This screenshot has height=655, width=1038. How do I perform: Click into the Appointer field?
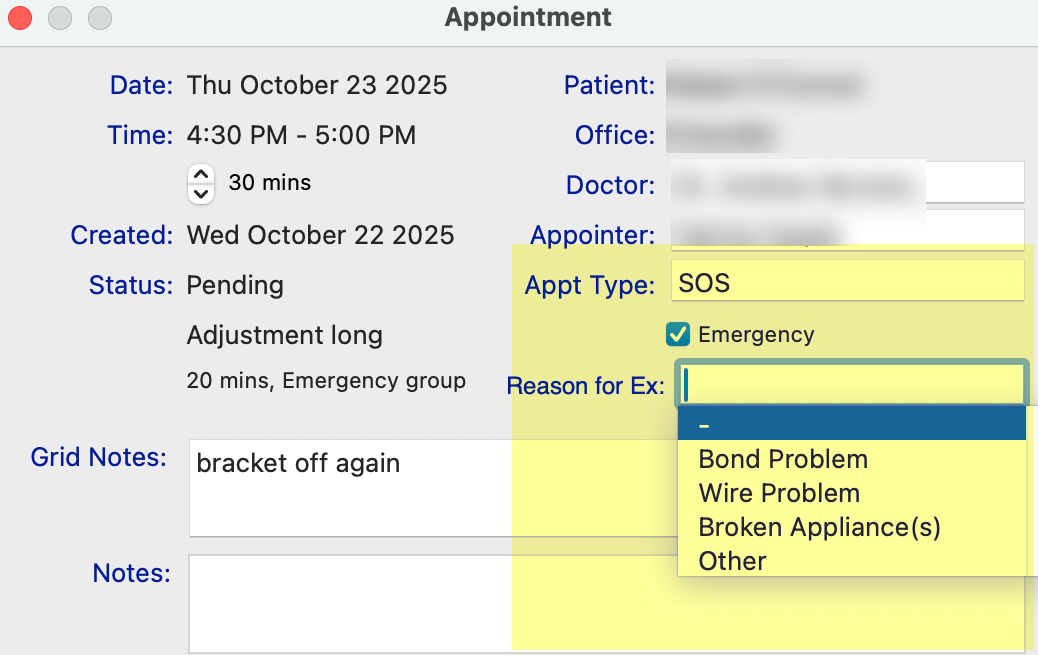(x=847, y=232)
